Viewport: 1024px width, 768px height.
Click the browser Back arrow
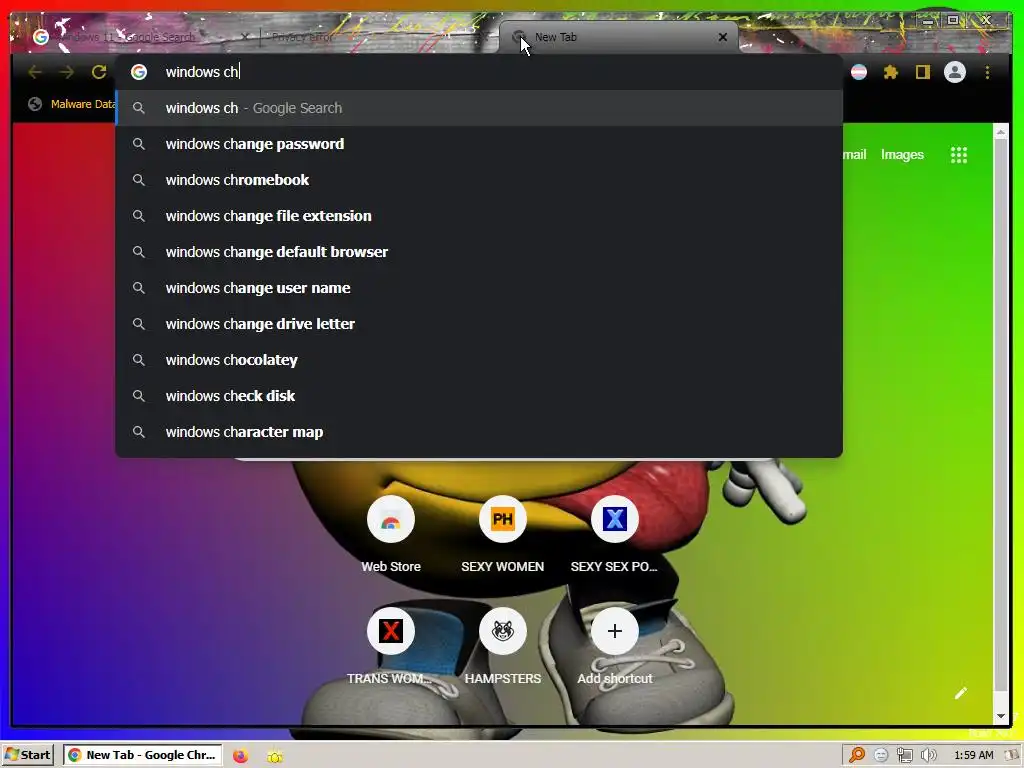point(35,72)
